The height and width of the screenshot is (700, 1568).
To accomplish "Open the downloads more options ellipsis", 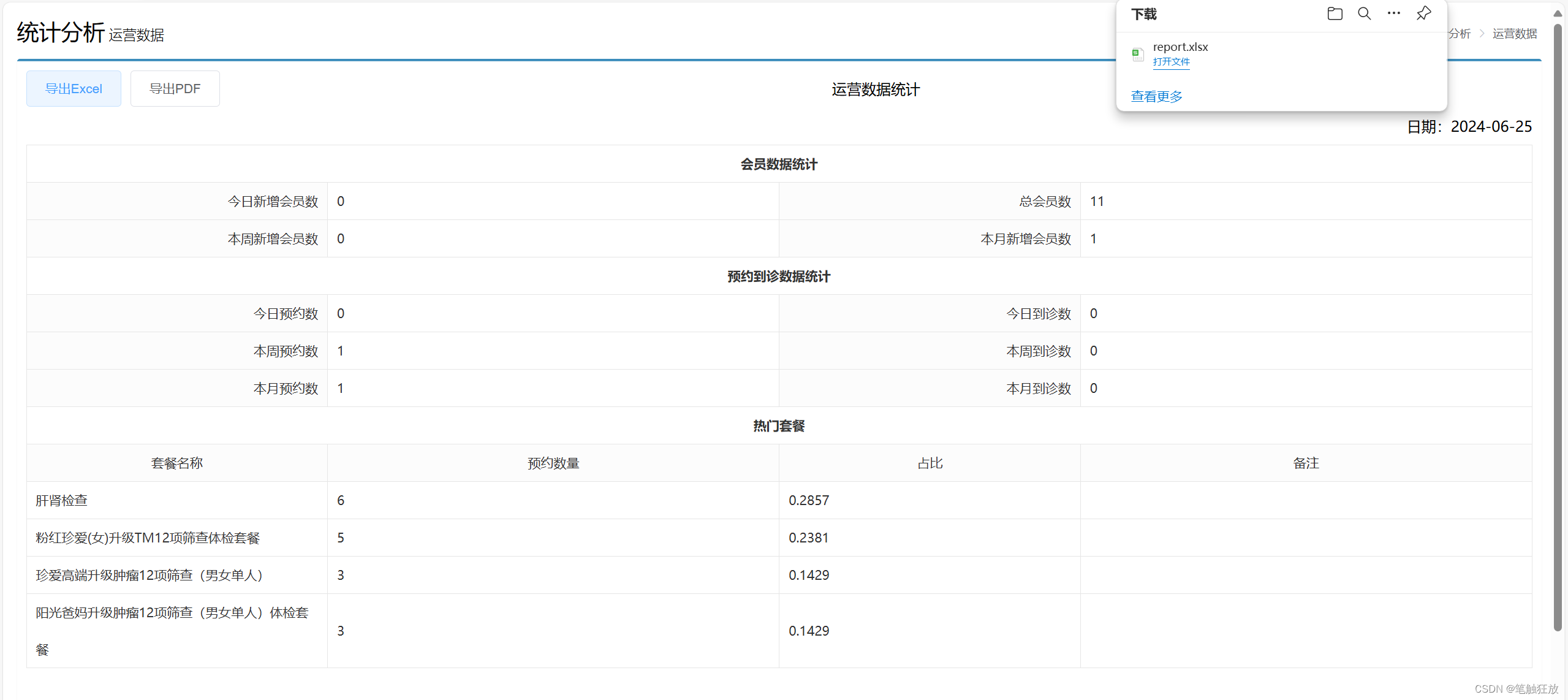I will pyautogui.click(x=1393, y=13).
